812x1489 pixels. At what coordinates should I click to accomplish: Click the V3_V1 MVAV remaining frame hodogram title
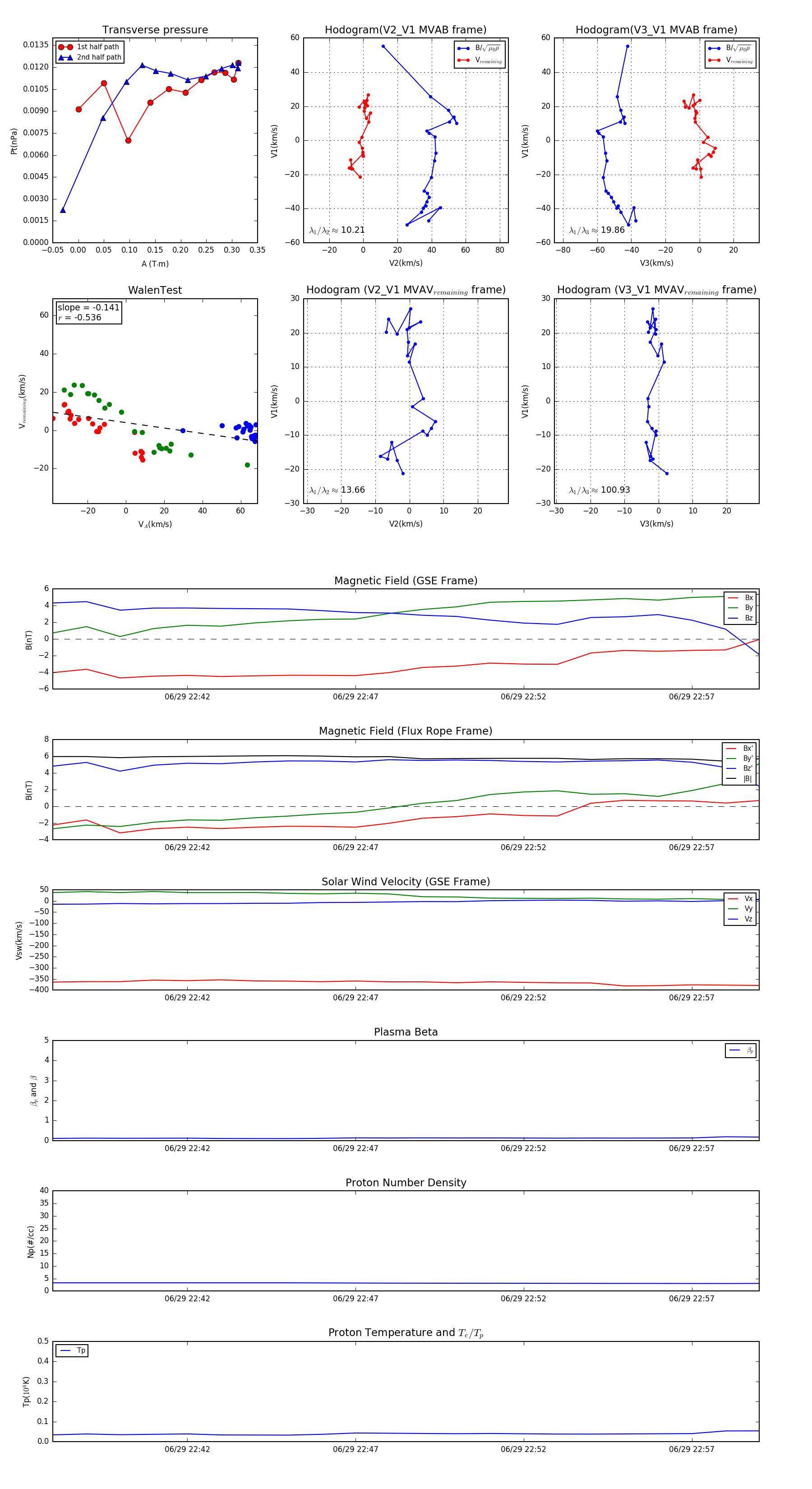tap(656, 290)
